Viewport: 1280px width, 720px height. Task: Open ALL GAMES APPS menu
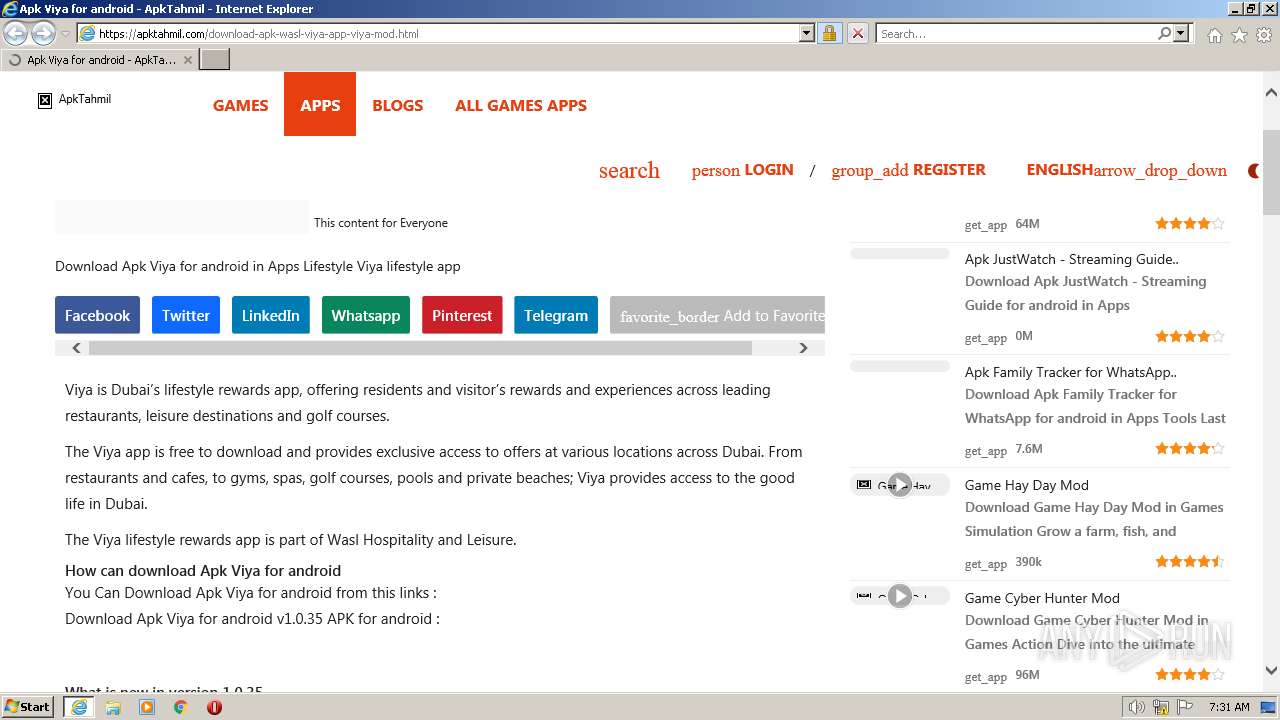[x=521, y=105]
